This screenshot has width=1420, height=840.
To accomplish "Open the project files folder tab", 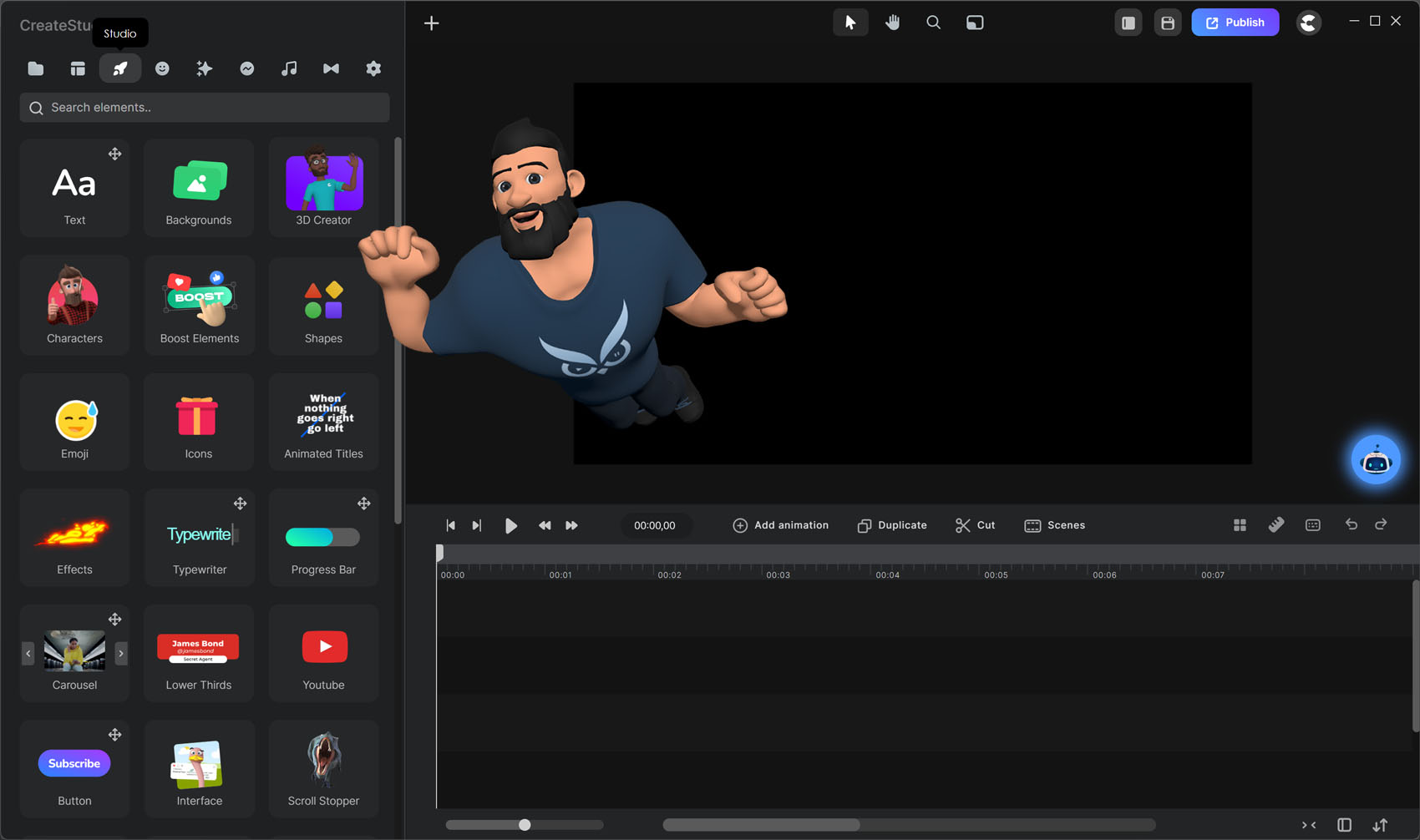I will coord(35,68).
